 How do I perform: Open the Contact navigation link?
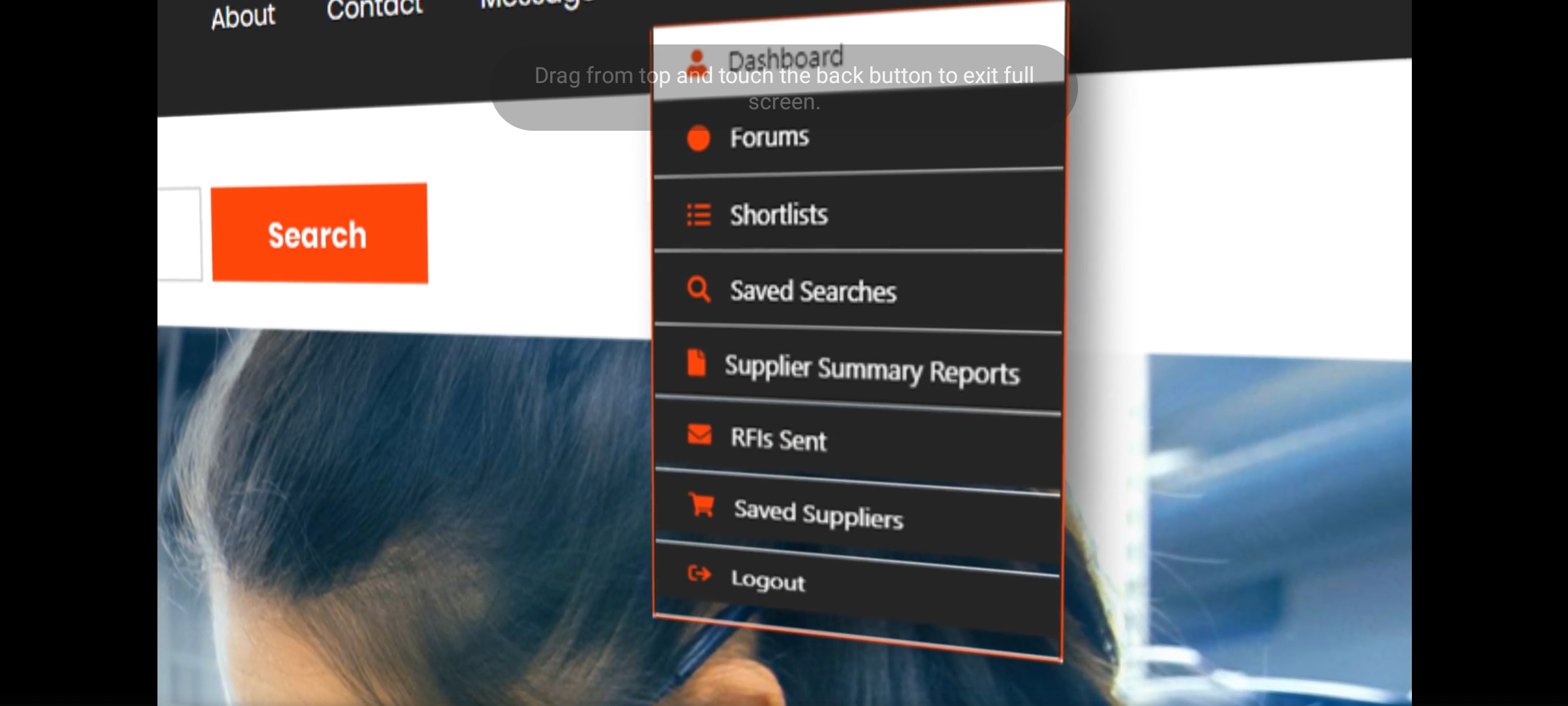(374, 9)
